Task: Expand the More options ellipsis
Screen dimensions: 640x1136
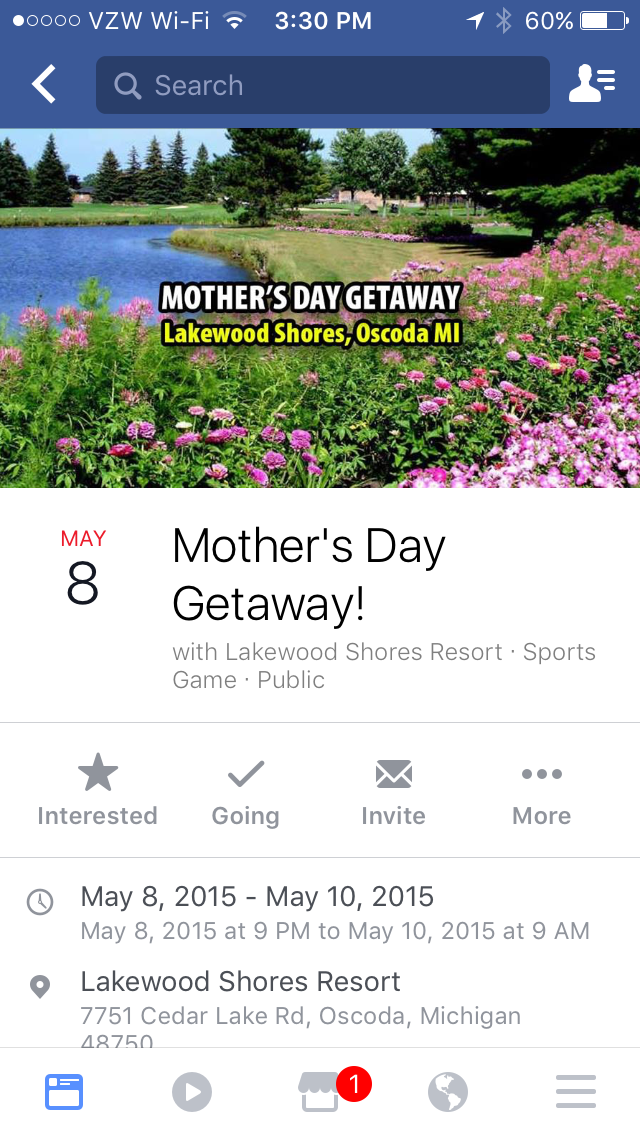Action: [541, 774]
